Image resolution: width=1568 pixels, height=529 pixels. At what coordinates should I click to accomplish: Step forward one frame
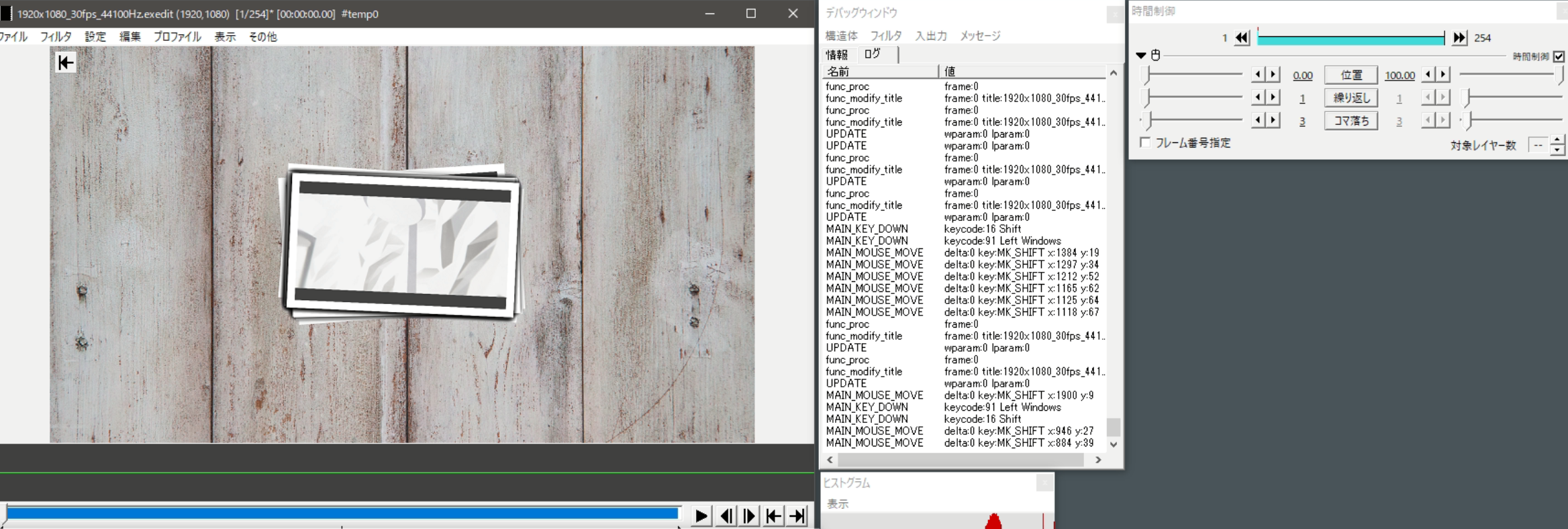coord(750,516)
